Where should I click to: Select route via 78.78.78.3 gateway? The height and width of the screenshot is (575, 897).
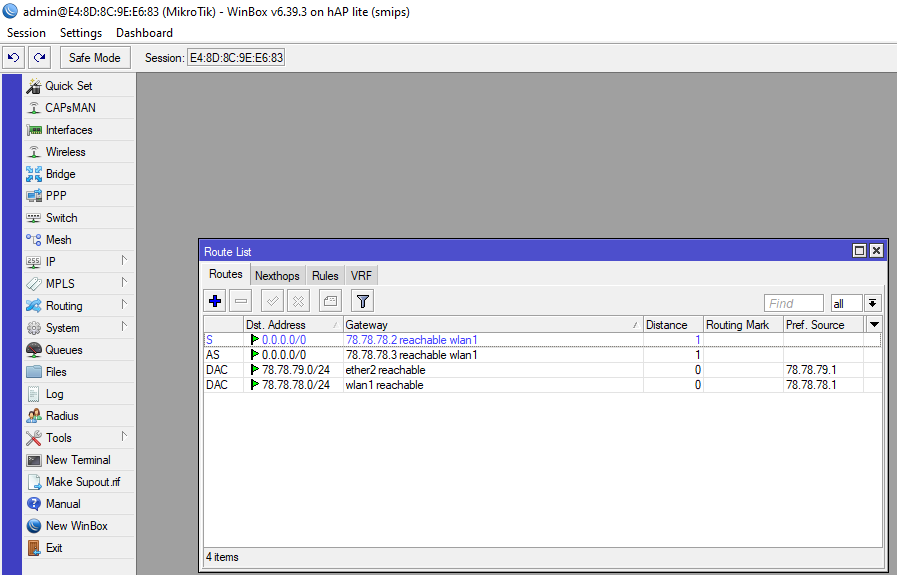pyautogui.click(x=542, y=355)
